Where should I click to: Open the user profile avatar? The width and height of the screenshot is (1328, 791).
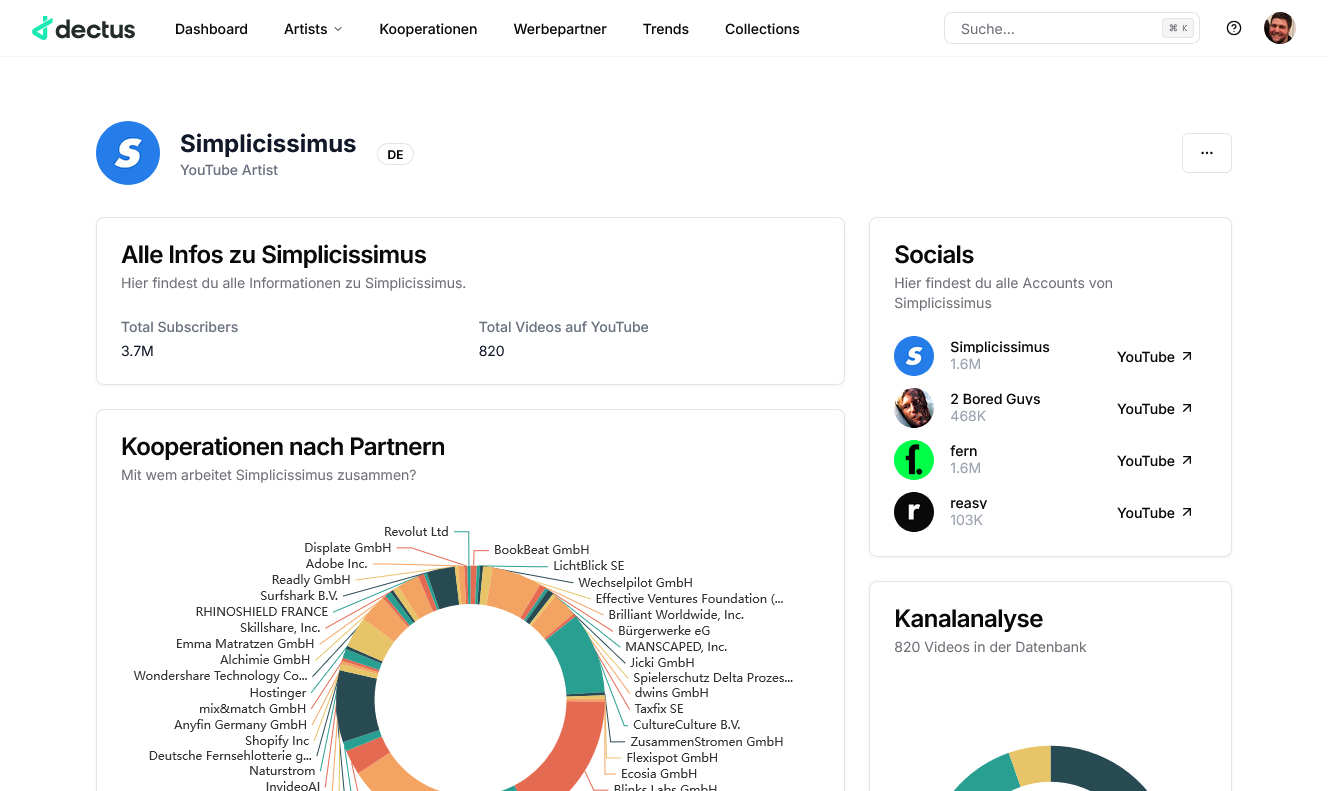click(1279, 28)
